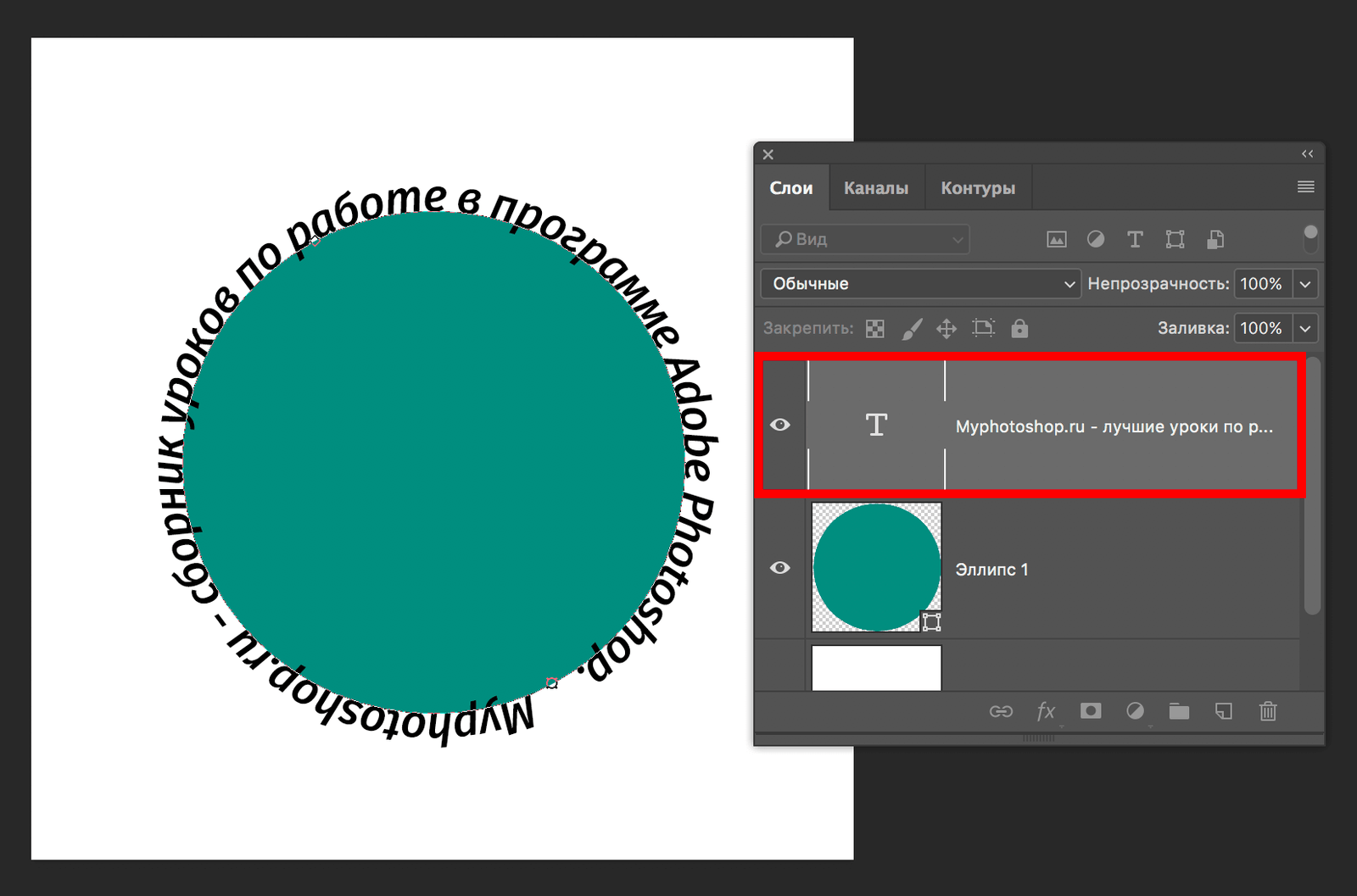Click the pixel layer filter icon
Viewport: 1357px width, 896px height.
(1056, 240)
